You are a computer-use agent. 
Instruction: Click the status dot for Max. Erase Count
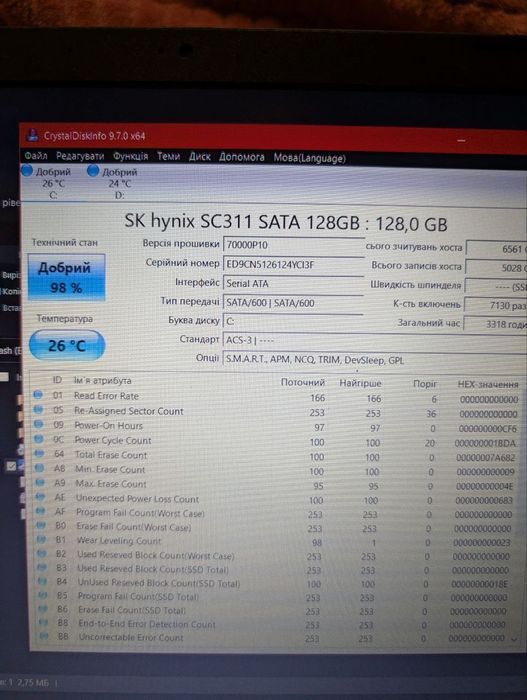[x=40, y=482]
